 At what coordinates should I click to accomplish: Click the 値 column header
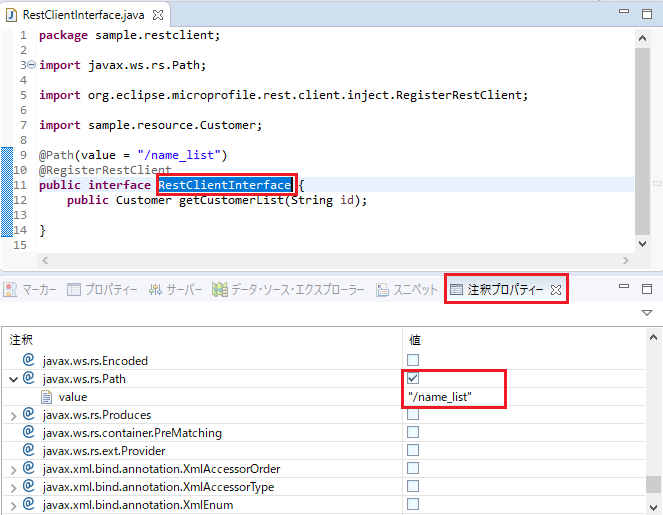(x=415, y=340)
